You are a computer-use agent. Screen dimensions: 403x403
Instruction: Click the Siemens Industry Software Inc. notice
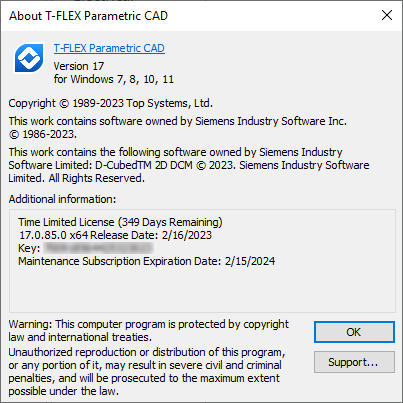coord(177,121)
